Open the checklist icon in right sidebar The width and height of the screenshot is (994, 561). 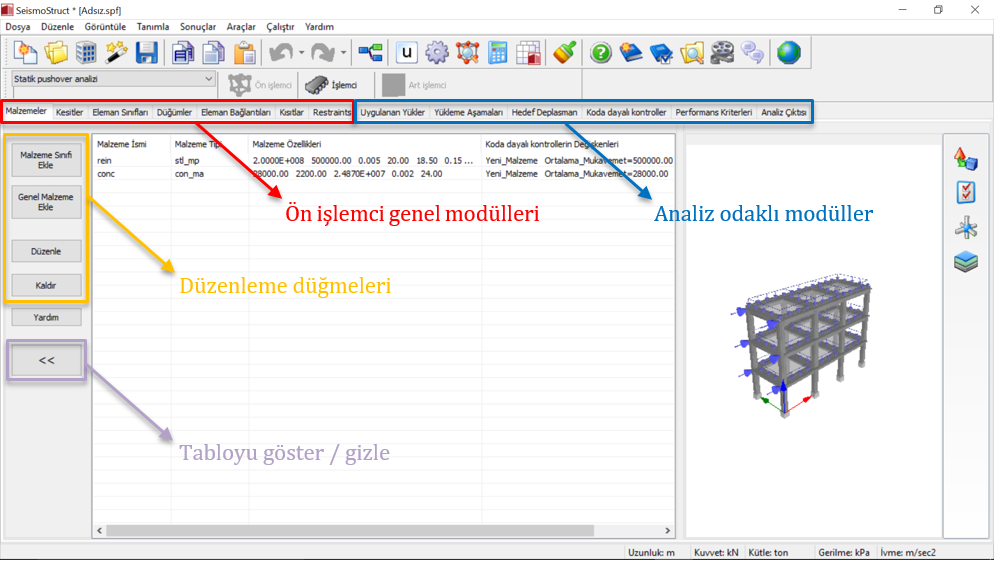[965, 192]
